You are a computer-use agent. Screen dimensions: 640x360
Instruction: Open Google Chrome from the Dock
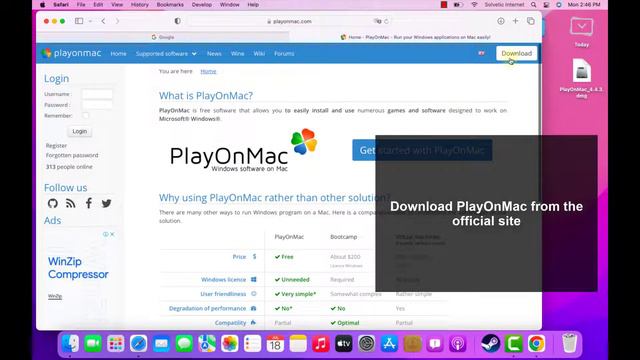(536, 343)
